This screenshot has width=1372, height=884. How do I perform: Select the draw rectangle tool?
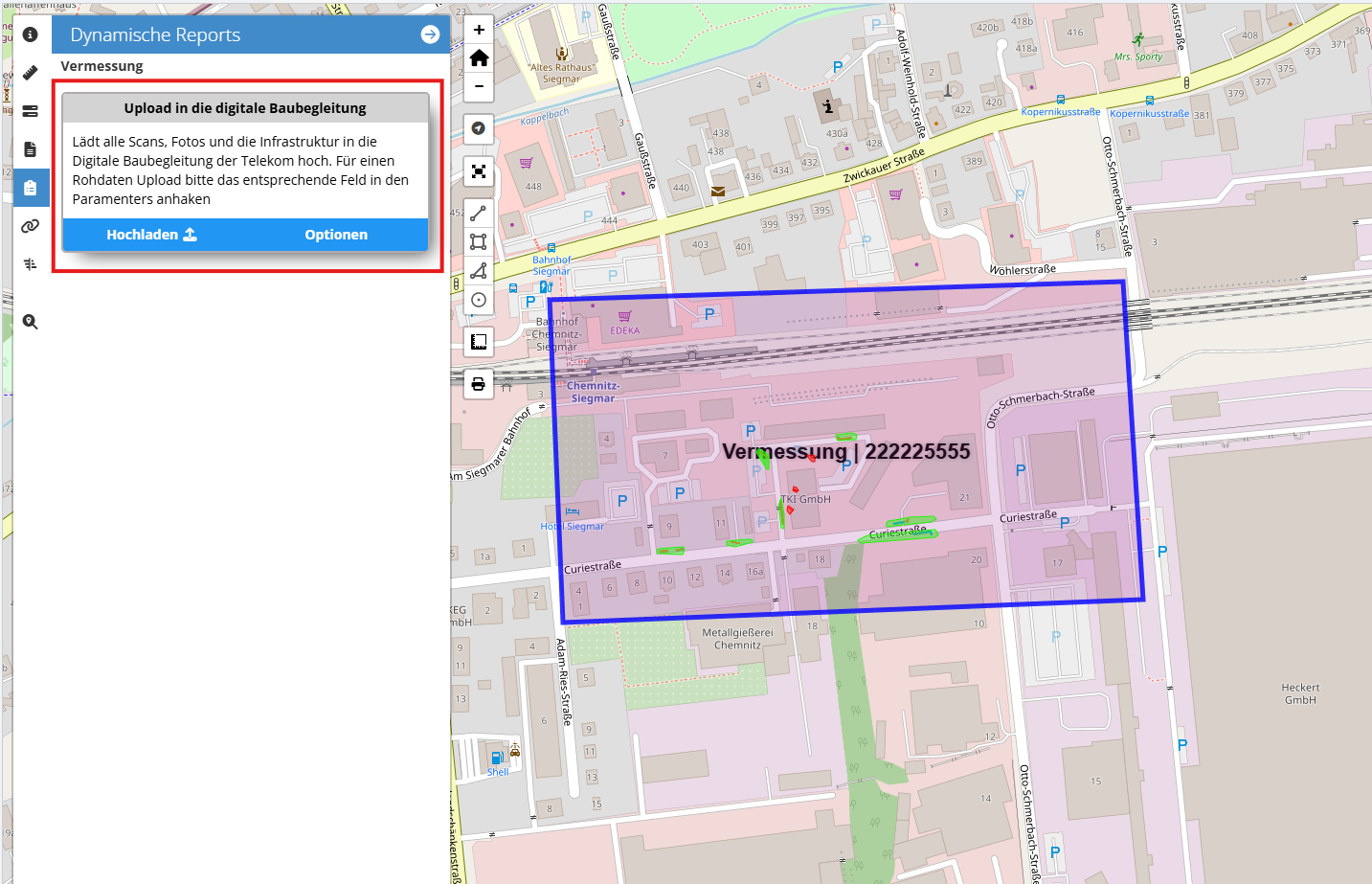(479, 242)
